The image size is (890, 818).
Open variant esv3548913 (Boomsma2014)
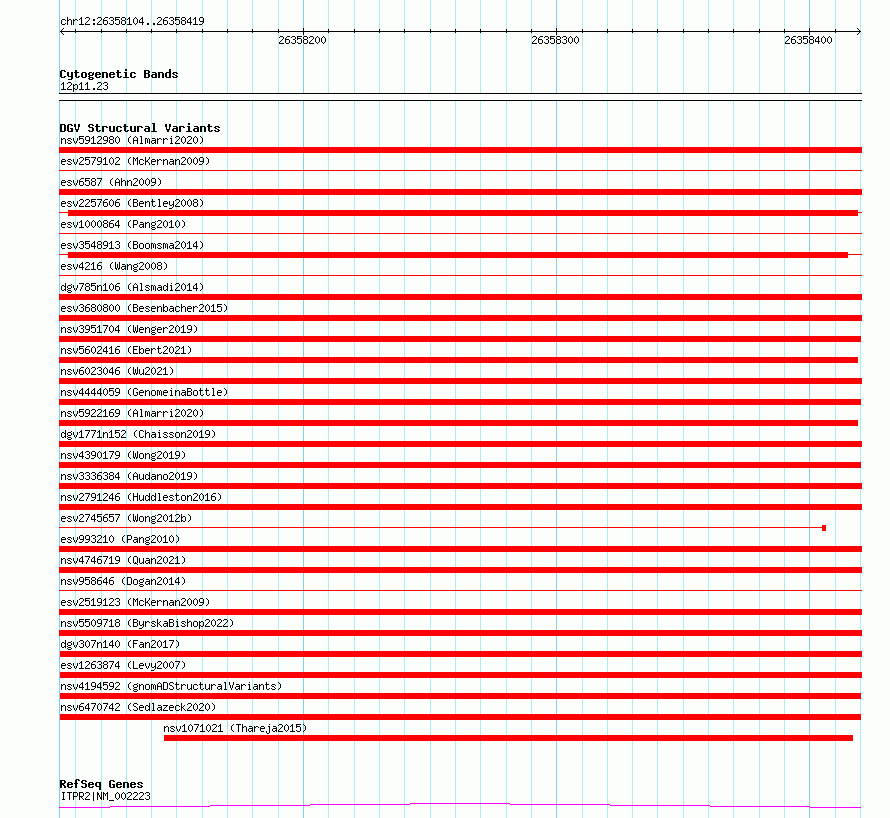click(132, 245)
